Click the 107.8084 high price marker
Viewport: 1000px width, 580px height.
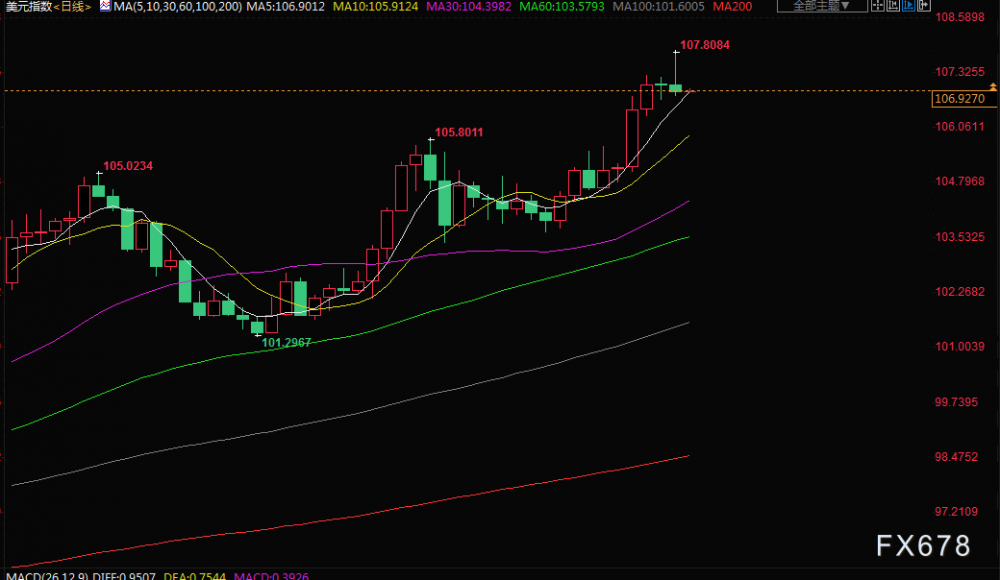[x=705, y=45]
